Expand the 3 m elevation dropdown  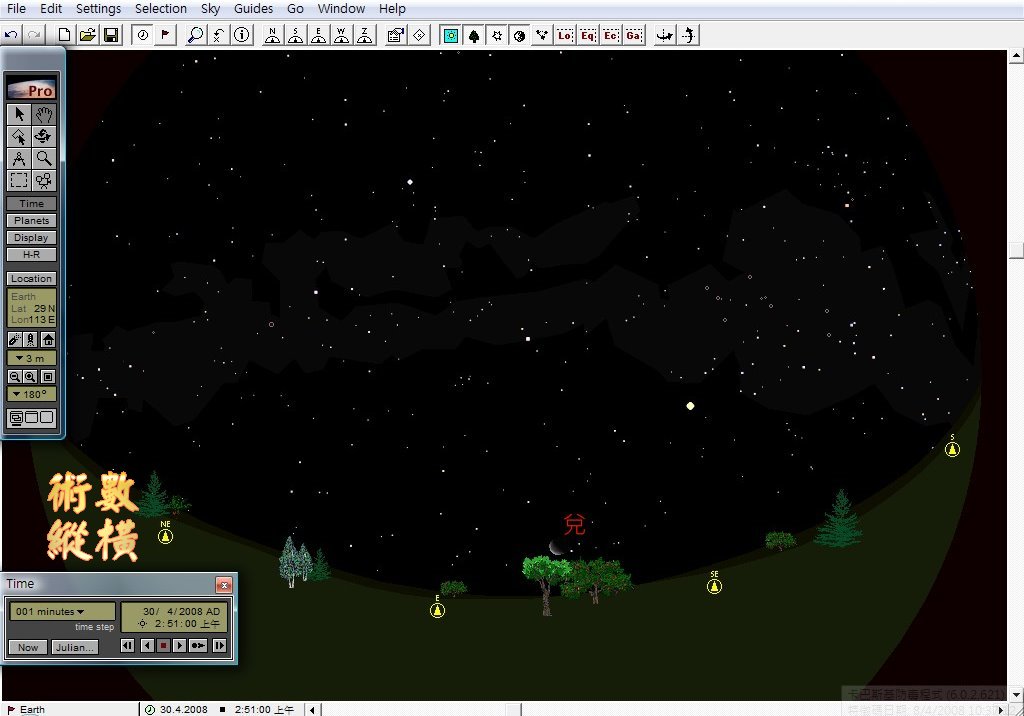click(32, 358)
